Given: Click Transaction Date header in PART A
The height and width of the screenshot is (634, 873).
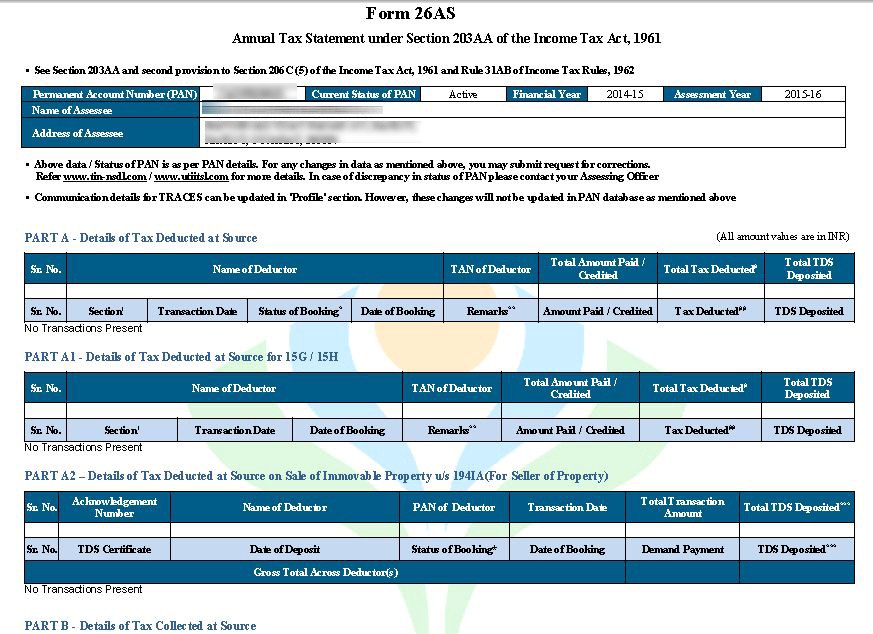Looking at the screenshot, I should point(197,311).
